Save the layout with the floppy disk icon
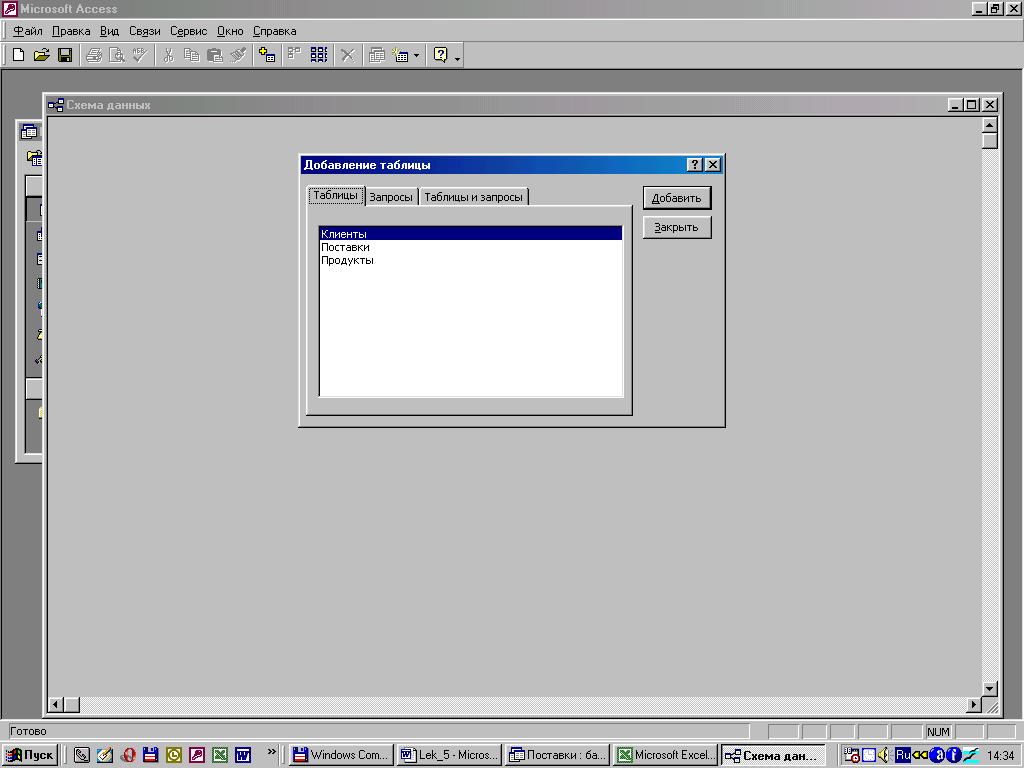The image size is (1024, 768). pyautogui.click(x=65, y=56)
